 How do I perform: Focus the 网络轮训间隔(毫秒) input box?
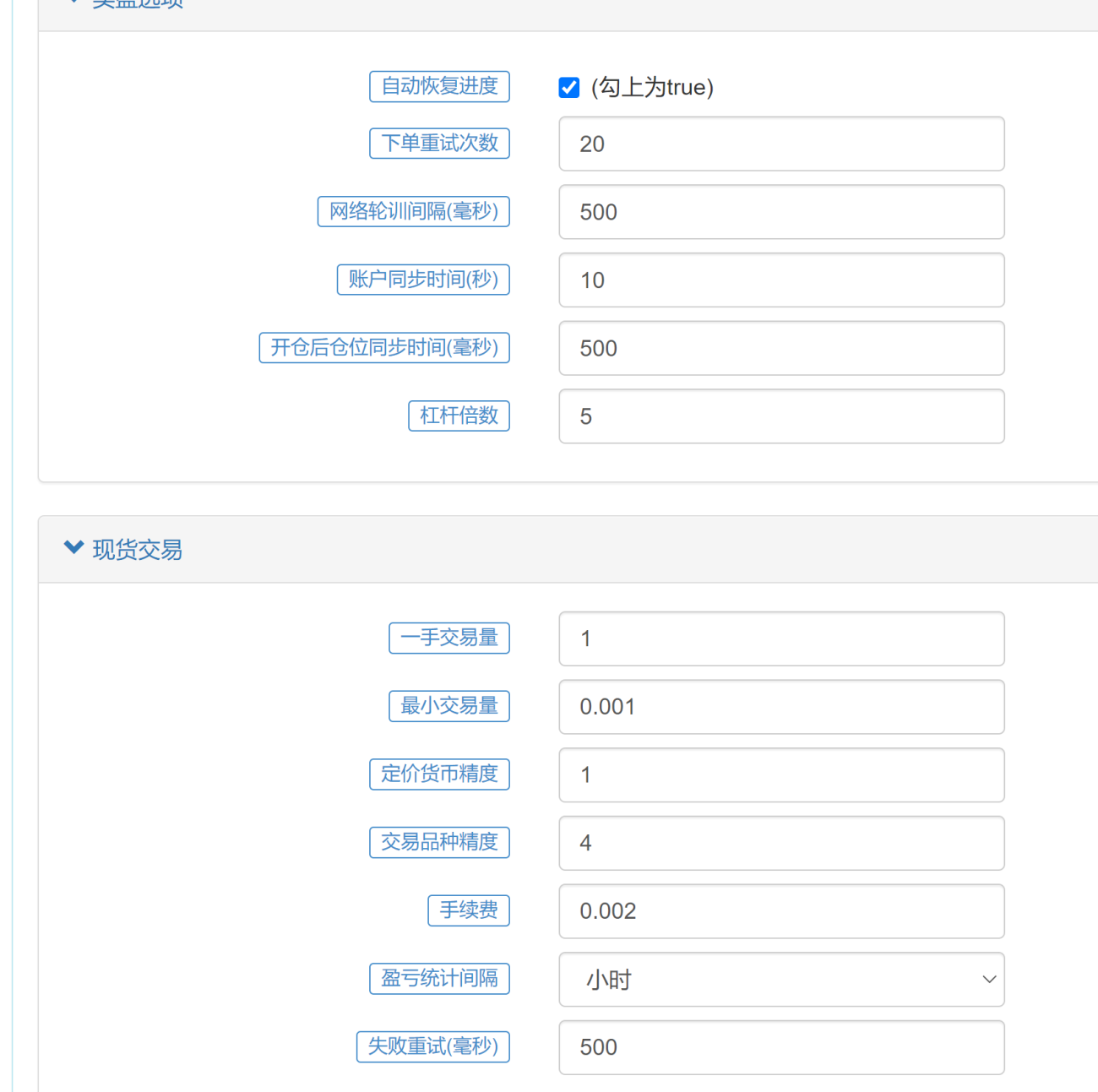click(x=781, y=212)
